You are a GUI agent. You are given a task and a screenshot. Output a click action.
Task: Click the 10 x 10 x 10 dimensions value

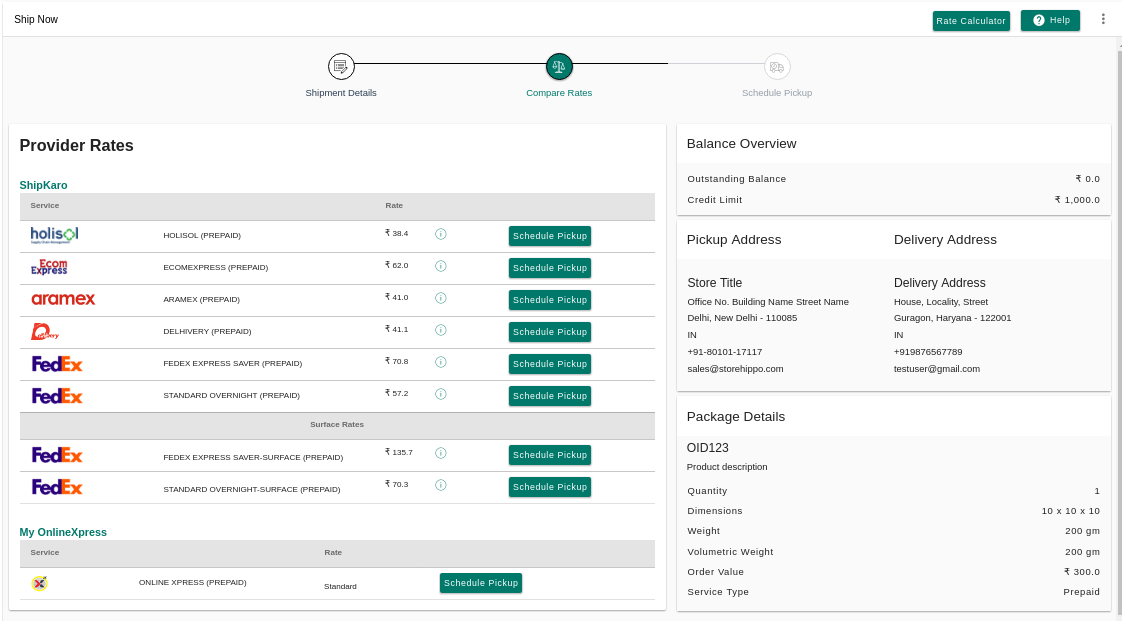pyautogui.click(x=1070, y=511)
